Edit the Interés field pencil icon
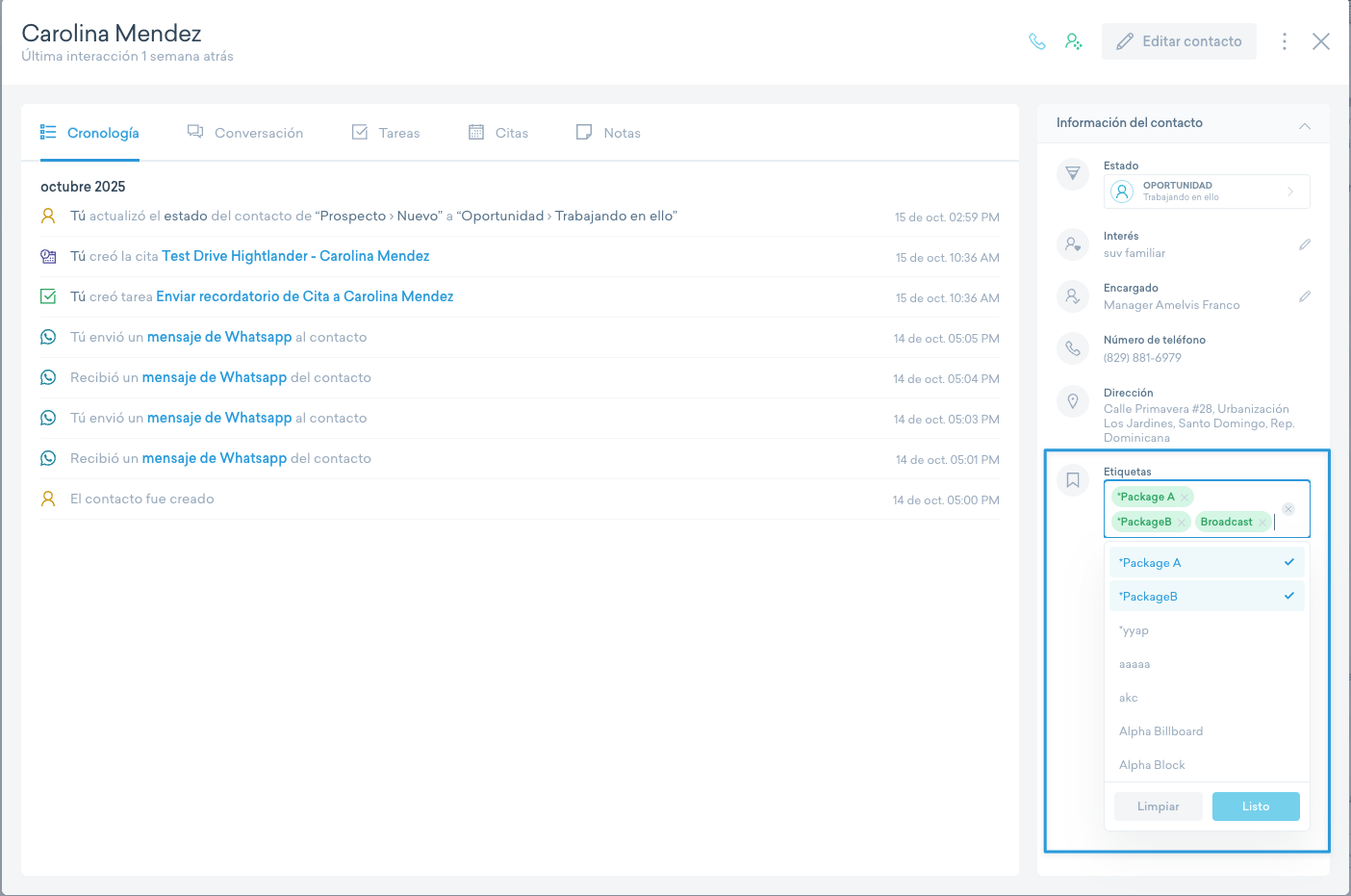This screenshot has height=896, width=1351. 1305,244
